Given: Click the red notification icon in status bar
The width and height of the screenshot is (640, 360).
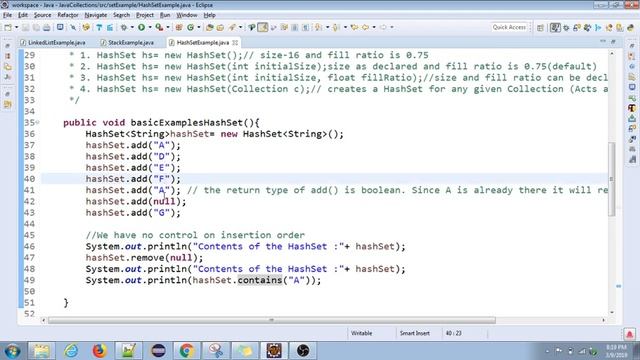Looking at the screenshot, I should pos(629,334).
